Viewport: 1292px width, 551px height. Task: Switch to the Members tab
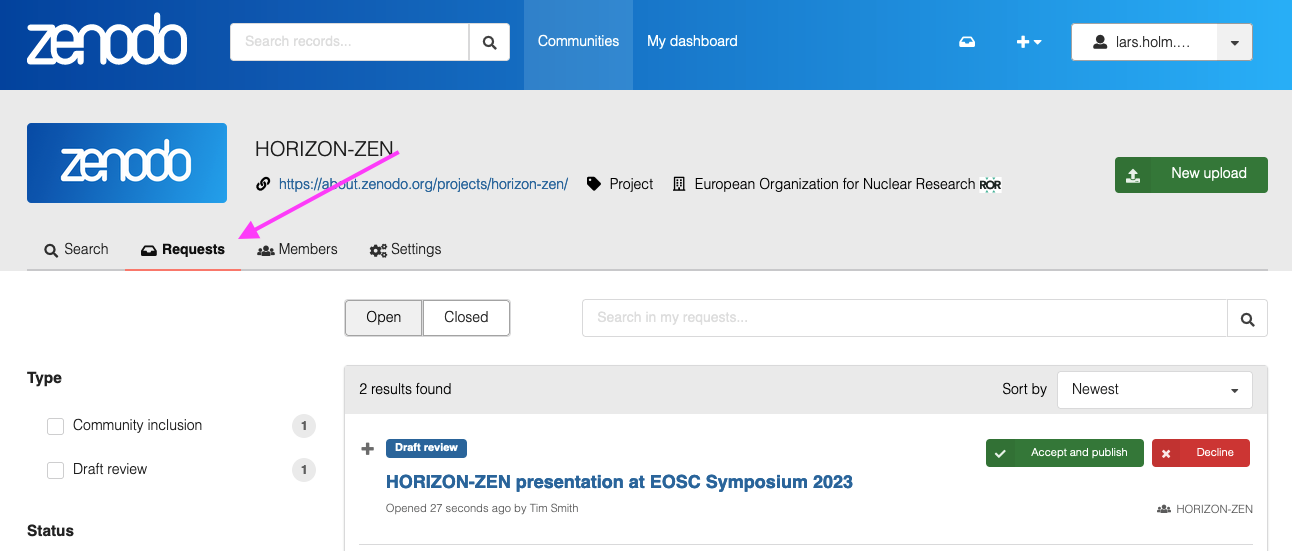[x=297, y=249]
